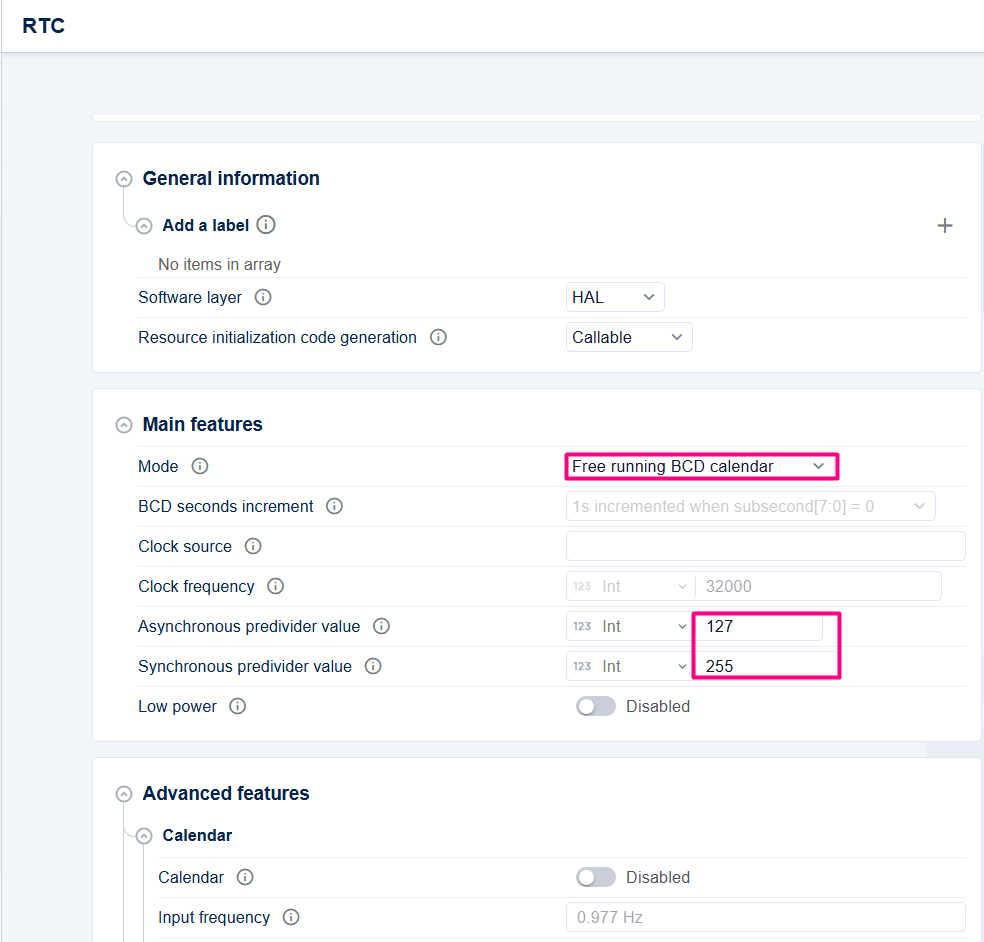The width and height of the screenshot is (984, 942).
Task: Click info icon beside Clock source
Action: coord(253,546)
